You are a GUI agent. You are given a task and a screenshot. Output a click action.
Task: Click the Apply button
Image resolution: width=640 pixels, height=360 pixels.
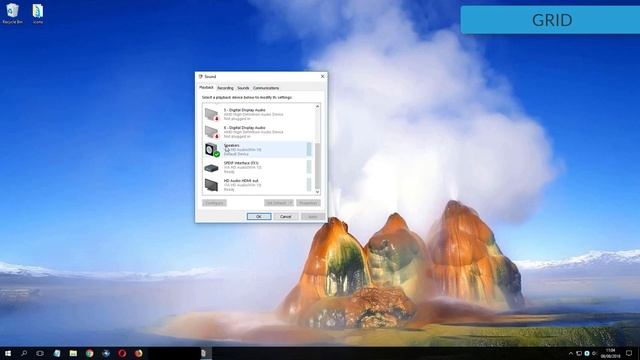[x=313, y=216]
